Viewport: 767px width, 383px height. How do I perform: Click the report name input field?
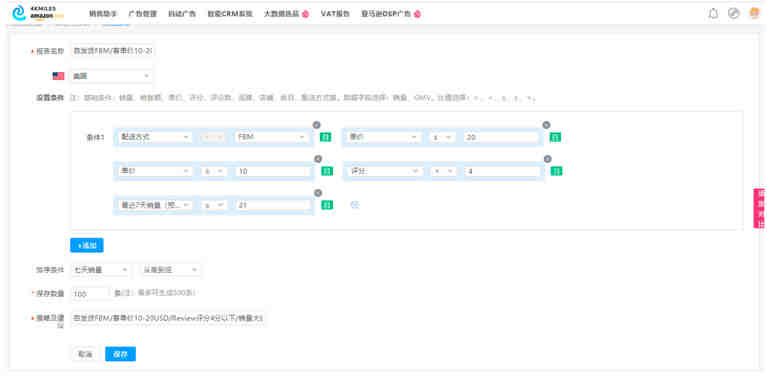pyautogui.click(x=113, y=50)
